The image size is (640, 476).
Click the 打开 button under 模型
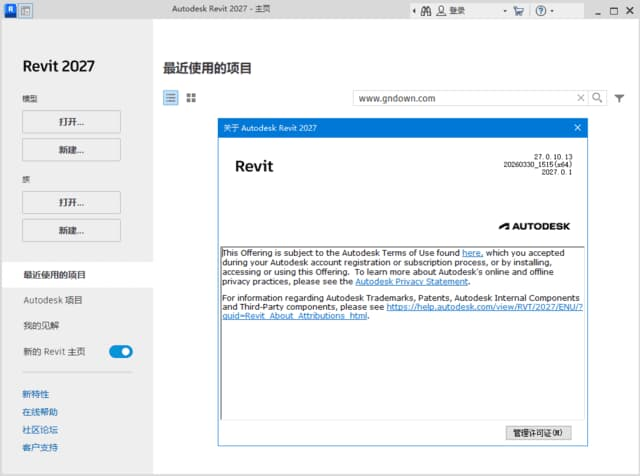[71, 122]
